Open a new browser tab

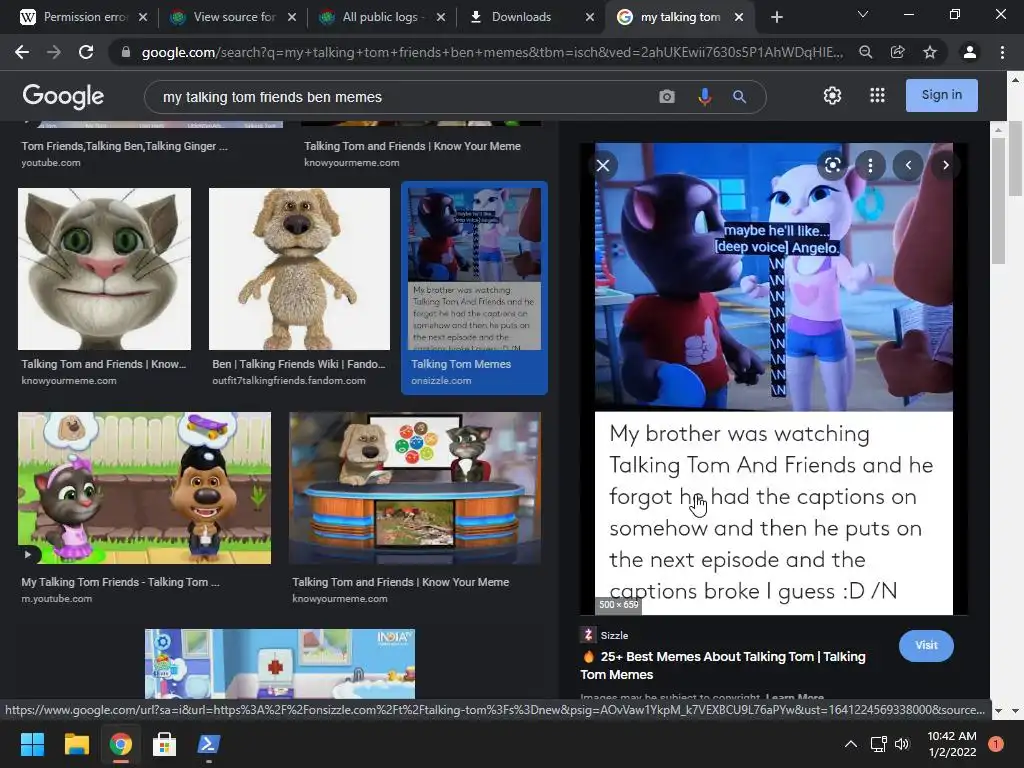776,17
